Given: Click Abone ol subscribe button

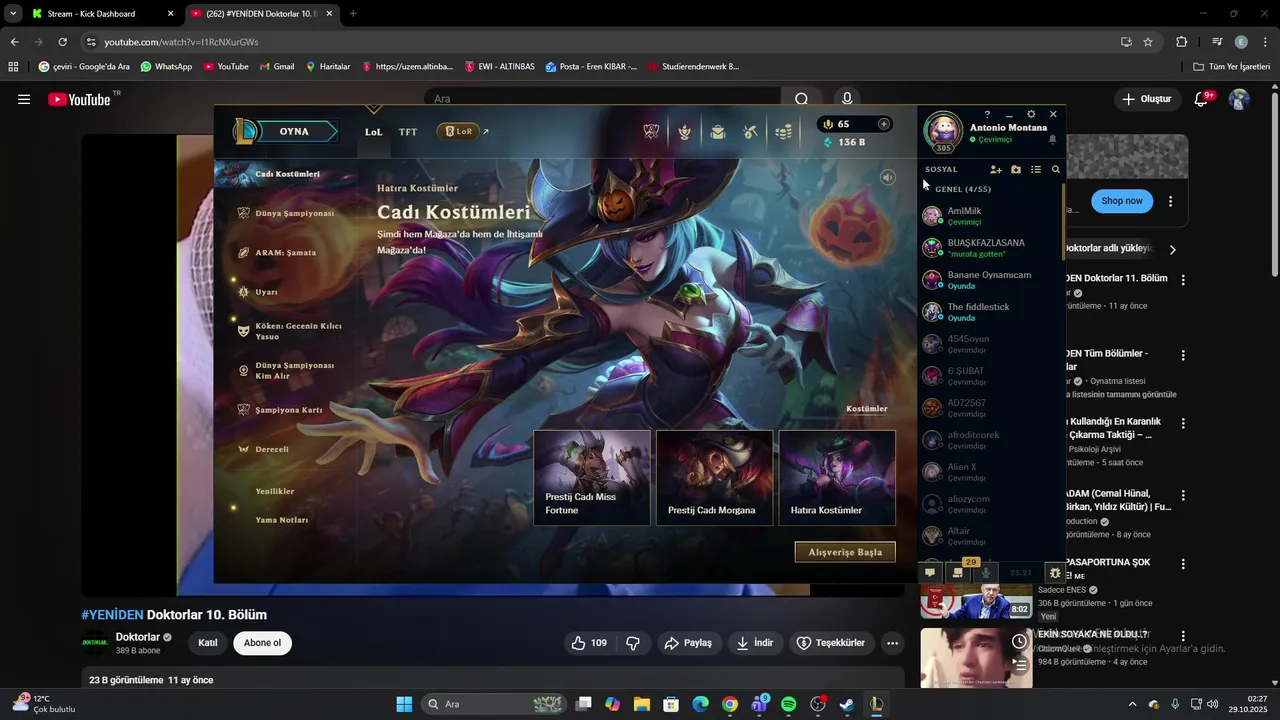Looking at the screenshot, I should (262, 643).
